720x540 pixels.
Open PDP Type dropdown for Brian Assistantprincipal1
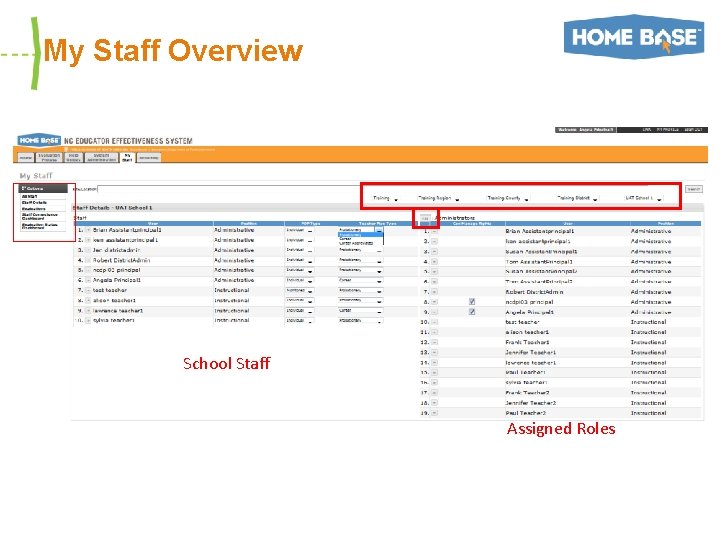(299, 230)
